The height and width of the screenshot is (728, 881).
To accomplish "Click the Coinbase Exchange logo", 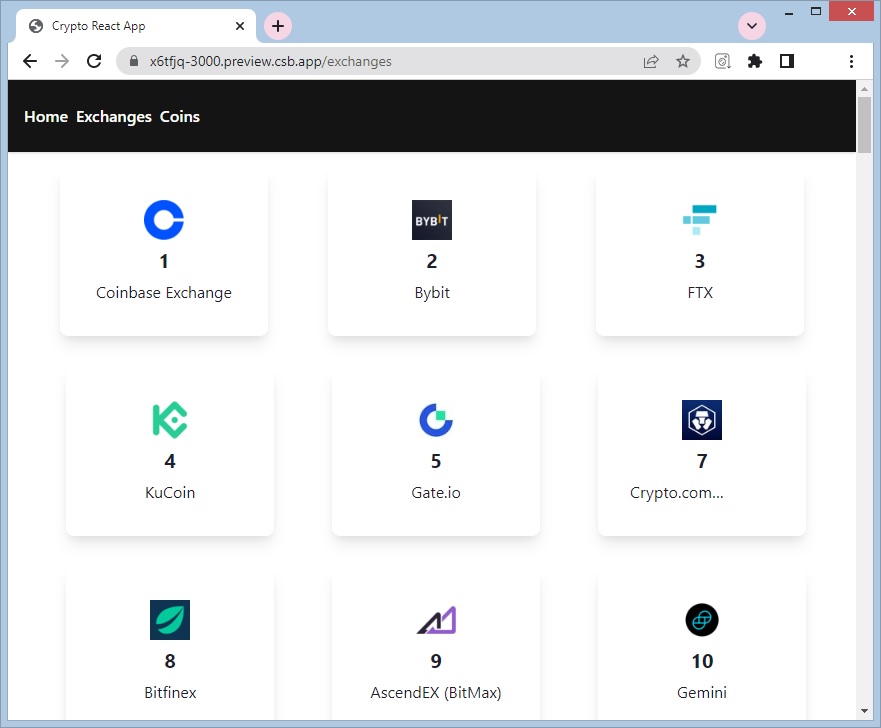I will pos(164,220).
